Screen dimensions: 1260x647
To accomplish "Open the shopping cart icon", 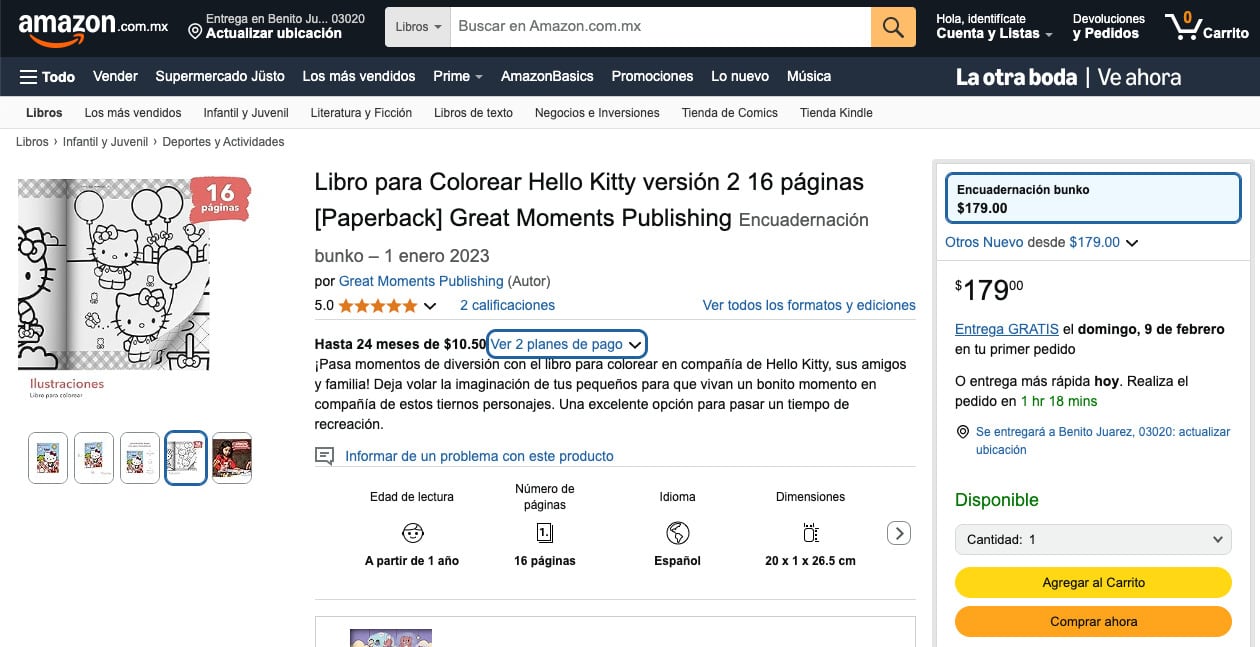I will pyautogui.click(x=1184, y=27).
